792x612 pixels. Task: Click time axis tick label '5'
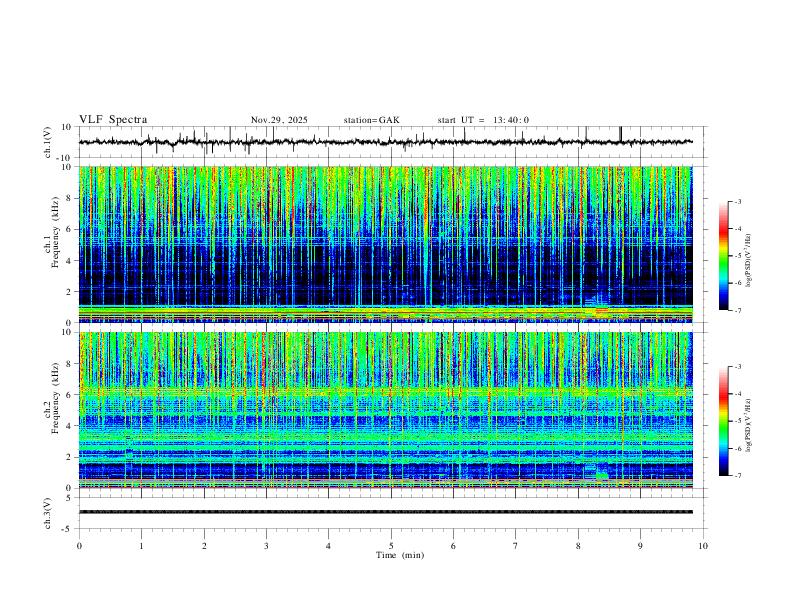pos(391,546)
